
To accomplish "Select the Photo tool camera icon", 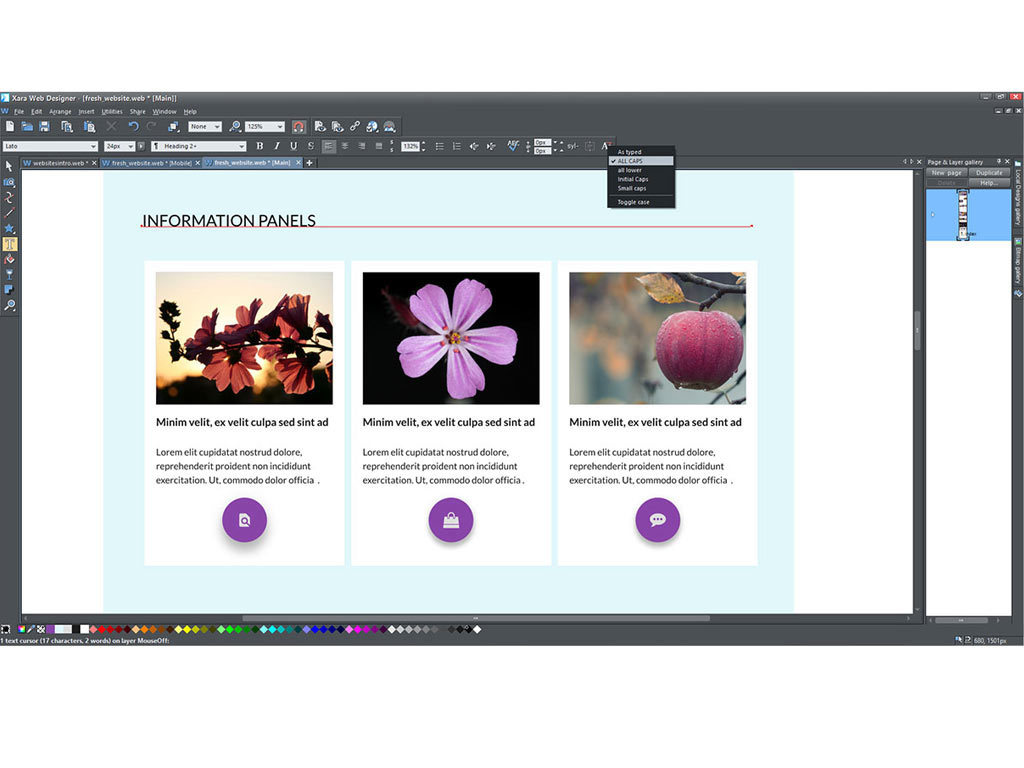I will 9,182.
